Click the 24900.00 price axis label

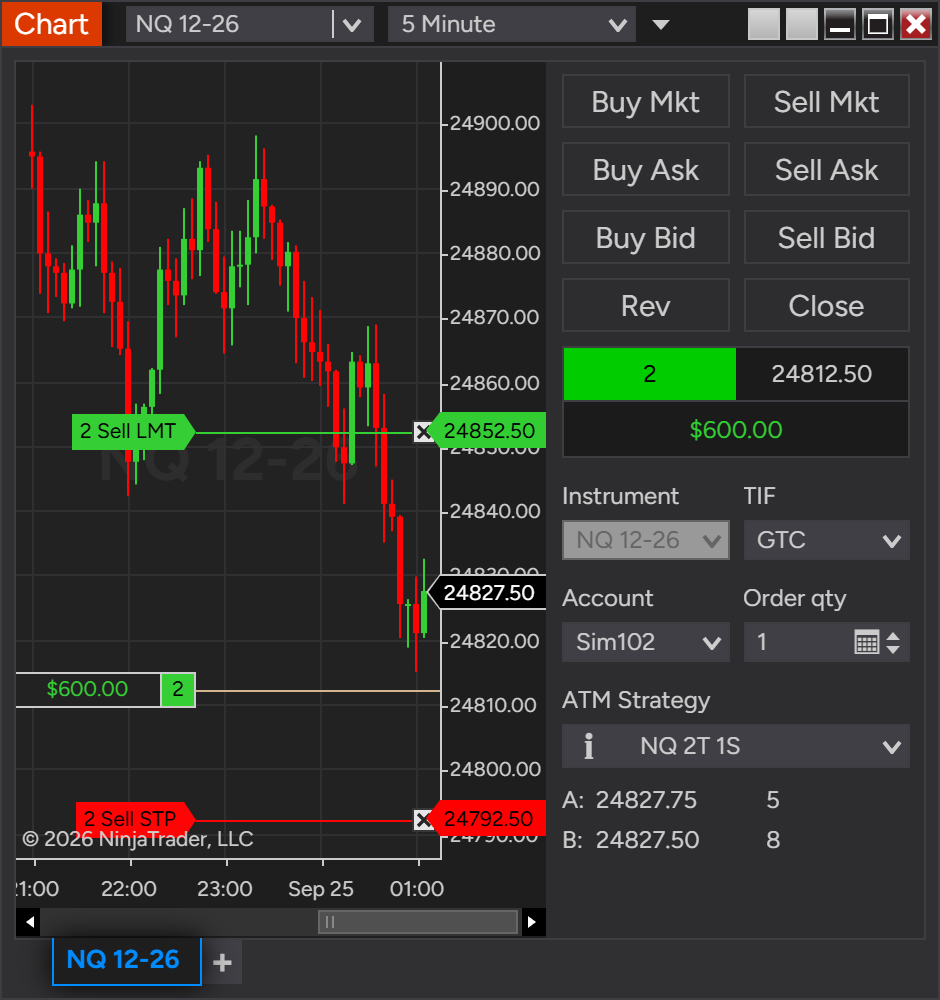tap(495, 123)
